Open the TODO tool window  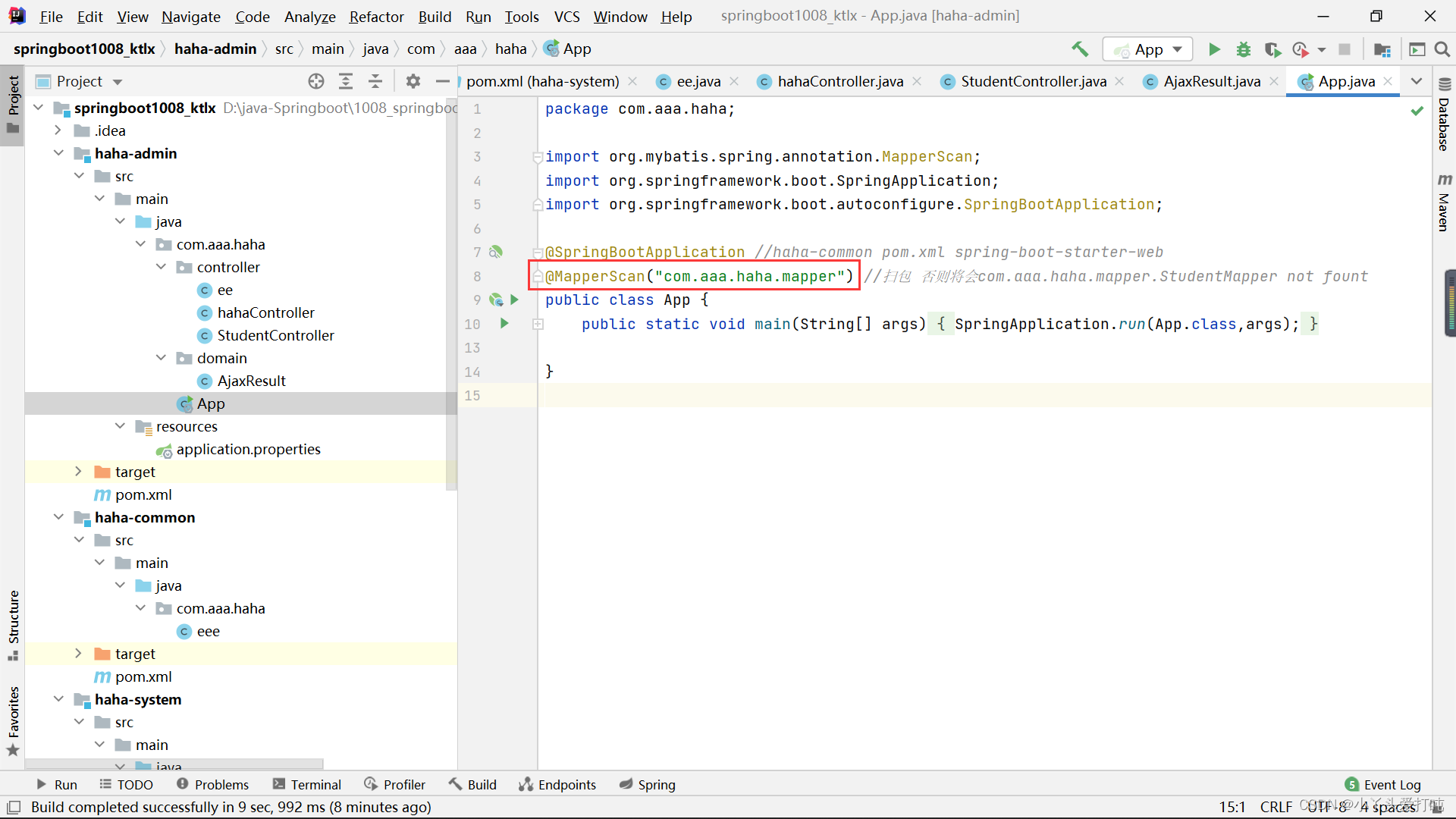point(126,785)
